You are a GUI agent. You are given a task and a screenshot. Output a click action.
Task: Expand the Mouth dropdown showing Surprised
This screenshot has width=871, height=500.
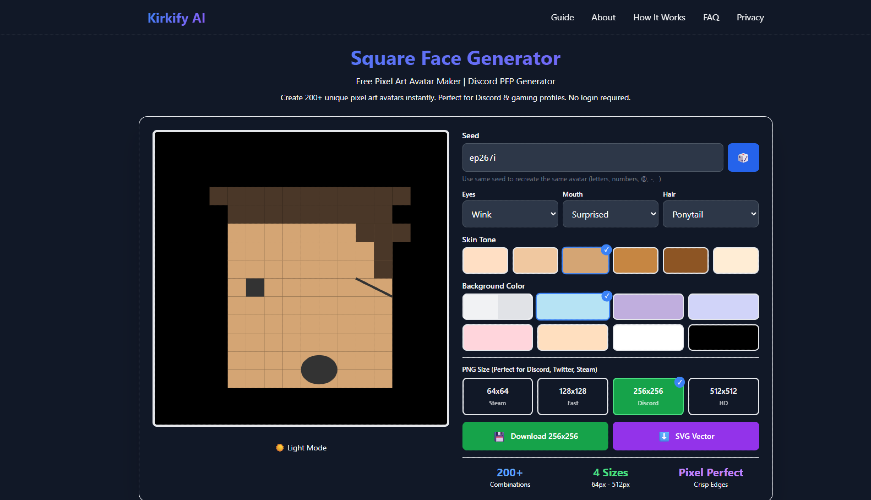tap(609, 214)
